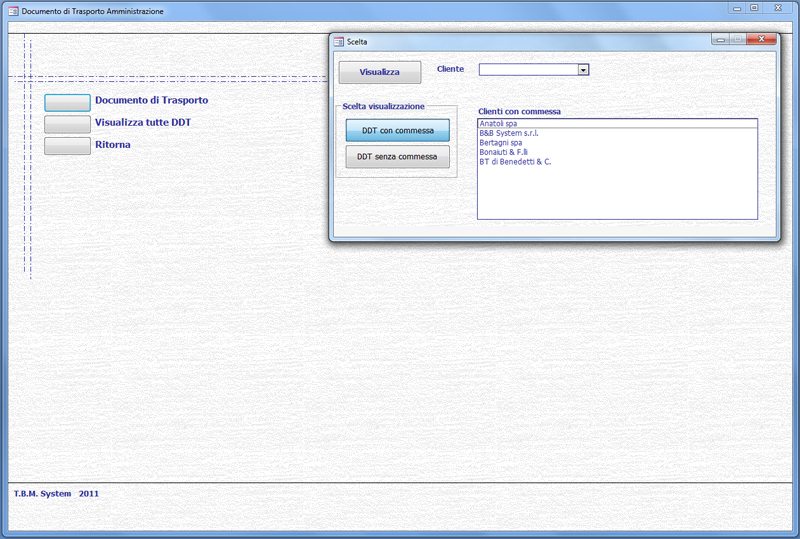The image size is (800, 539).
Task: Restore the Documento di Trasporto Amministrazione window
Action: 754,8
